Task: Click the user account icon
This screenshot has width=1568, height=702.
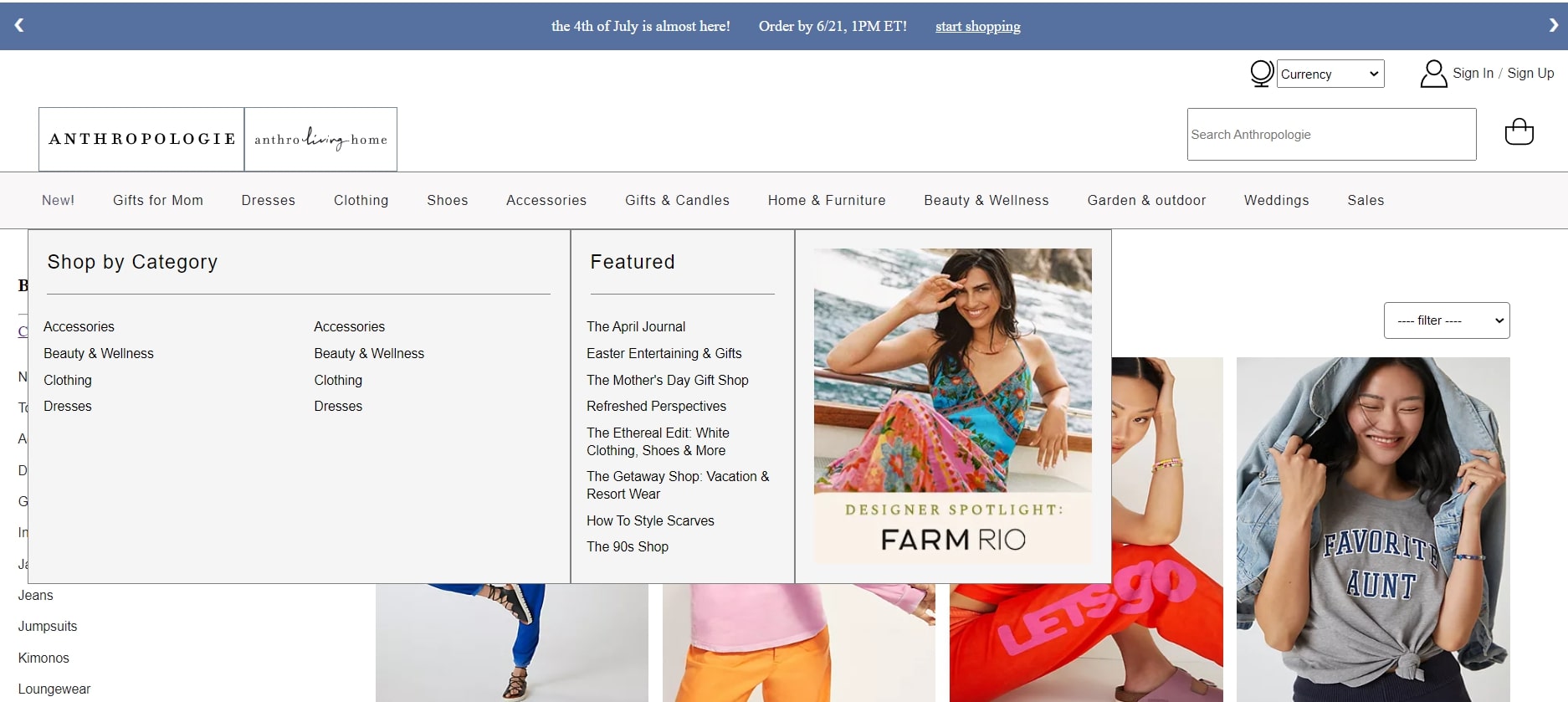Action: click(x=1433, y=74)
